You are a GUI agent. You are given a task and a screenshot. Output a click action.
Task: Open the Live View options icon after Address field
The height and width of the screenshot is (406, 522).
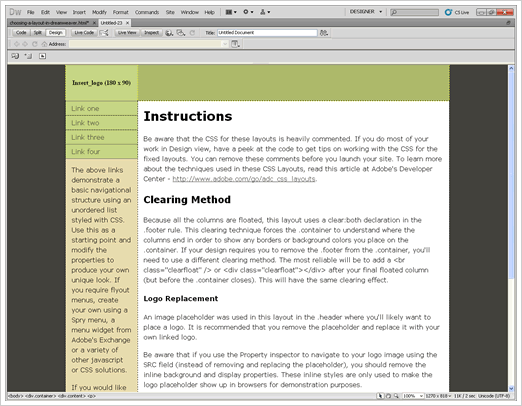[x=235, y=44]
